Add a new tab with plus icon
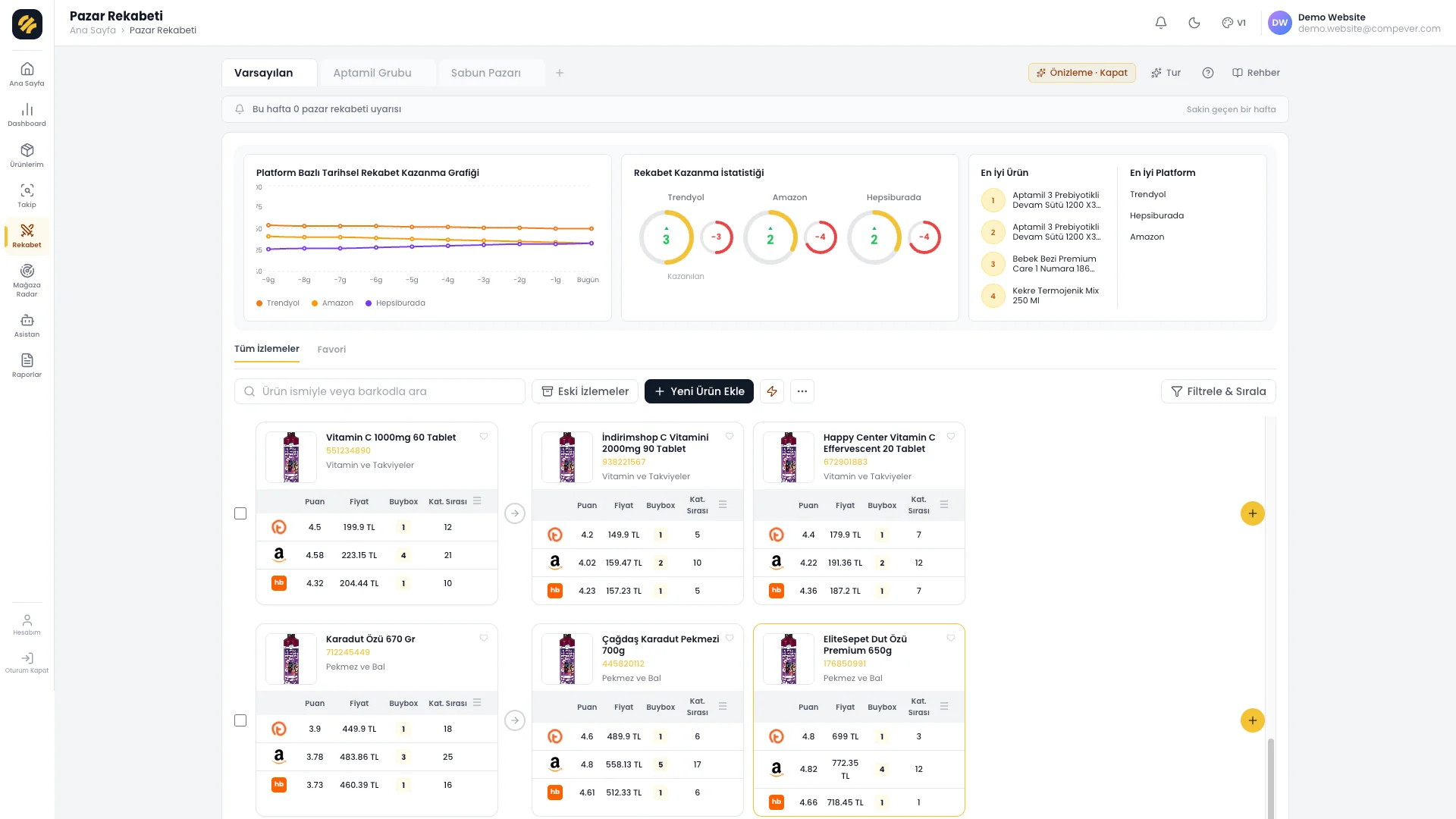The width and height of the screenshot is (1456, 819). coord(560,73)
